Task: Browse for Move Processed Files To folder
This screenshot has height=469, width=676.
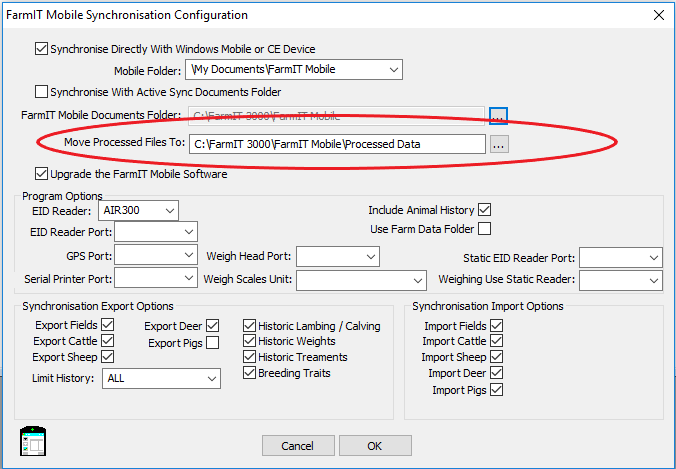Action: pyautogui.click(x=499, y=144)
